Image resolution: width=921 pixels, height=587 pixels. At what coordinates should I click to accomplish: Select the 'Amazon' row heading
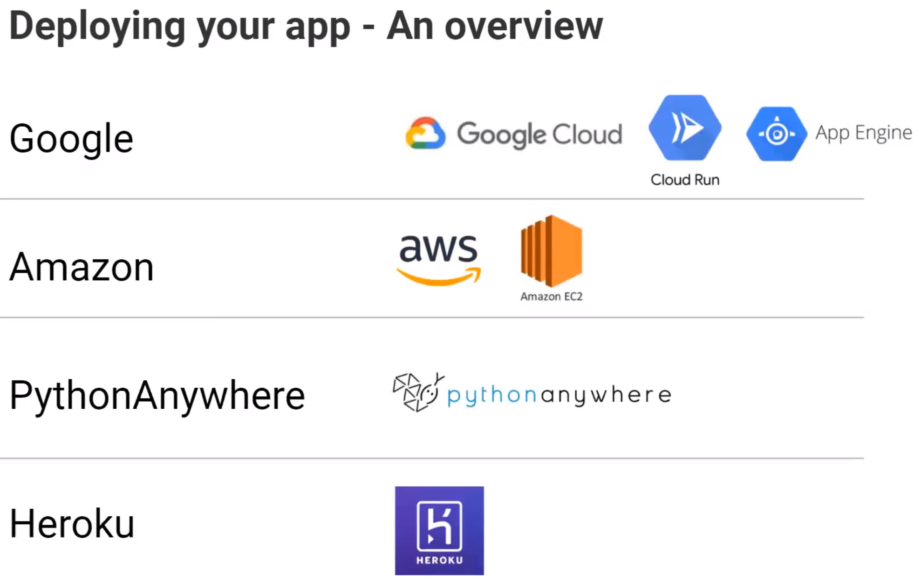click(82, 267)
